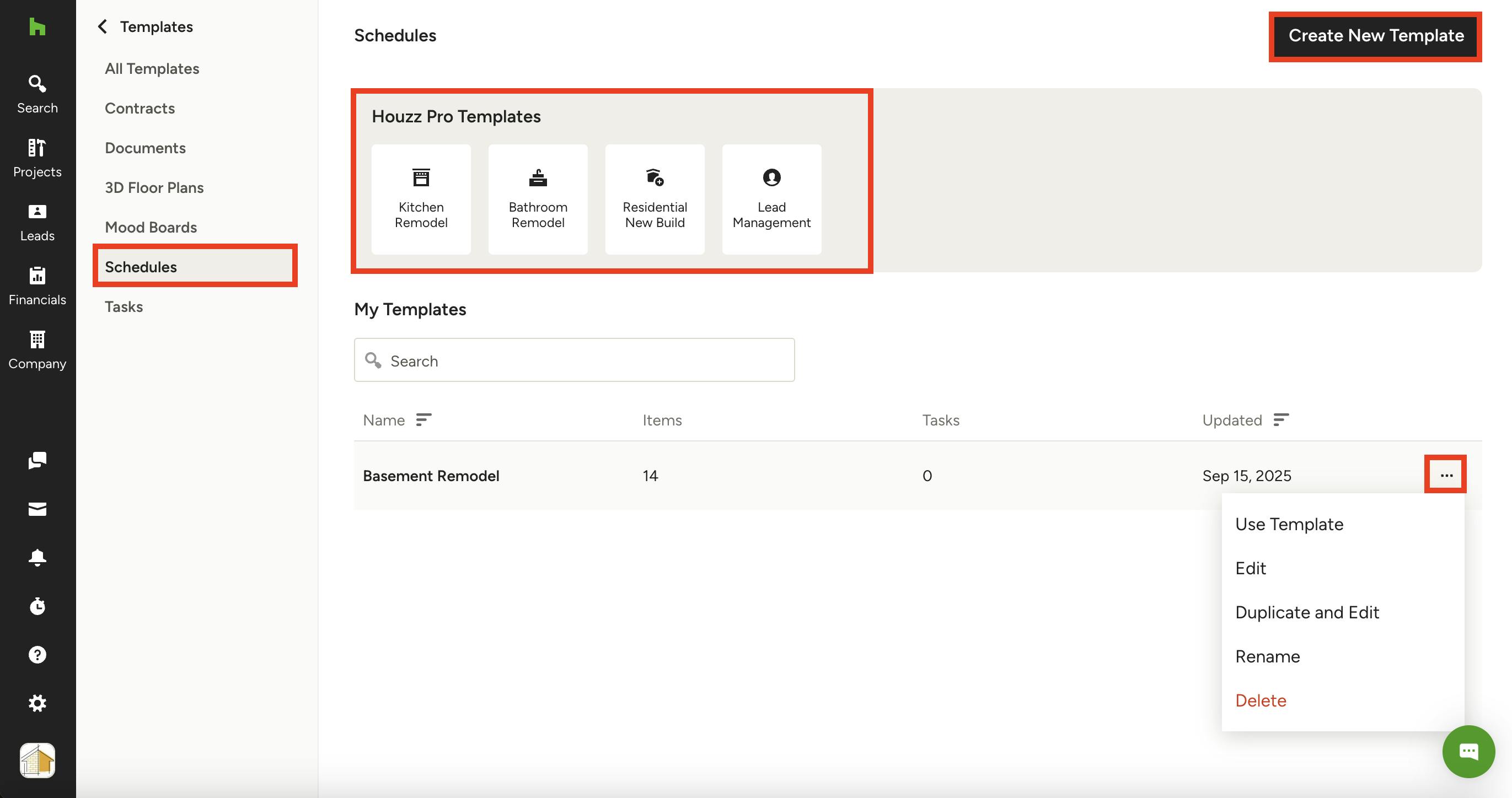Screen dimensions: 1512x798
Task: Click Create New Template button
Action: pos(1375,36)
